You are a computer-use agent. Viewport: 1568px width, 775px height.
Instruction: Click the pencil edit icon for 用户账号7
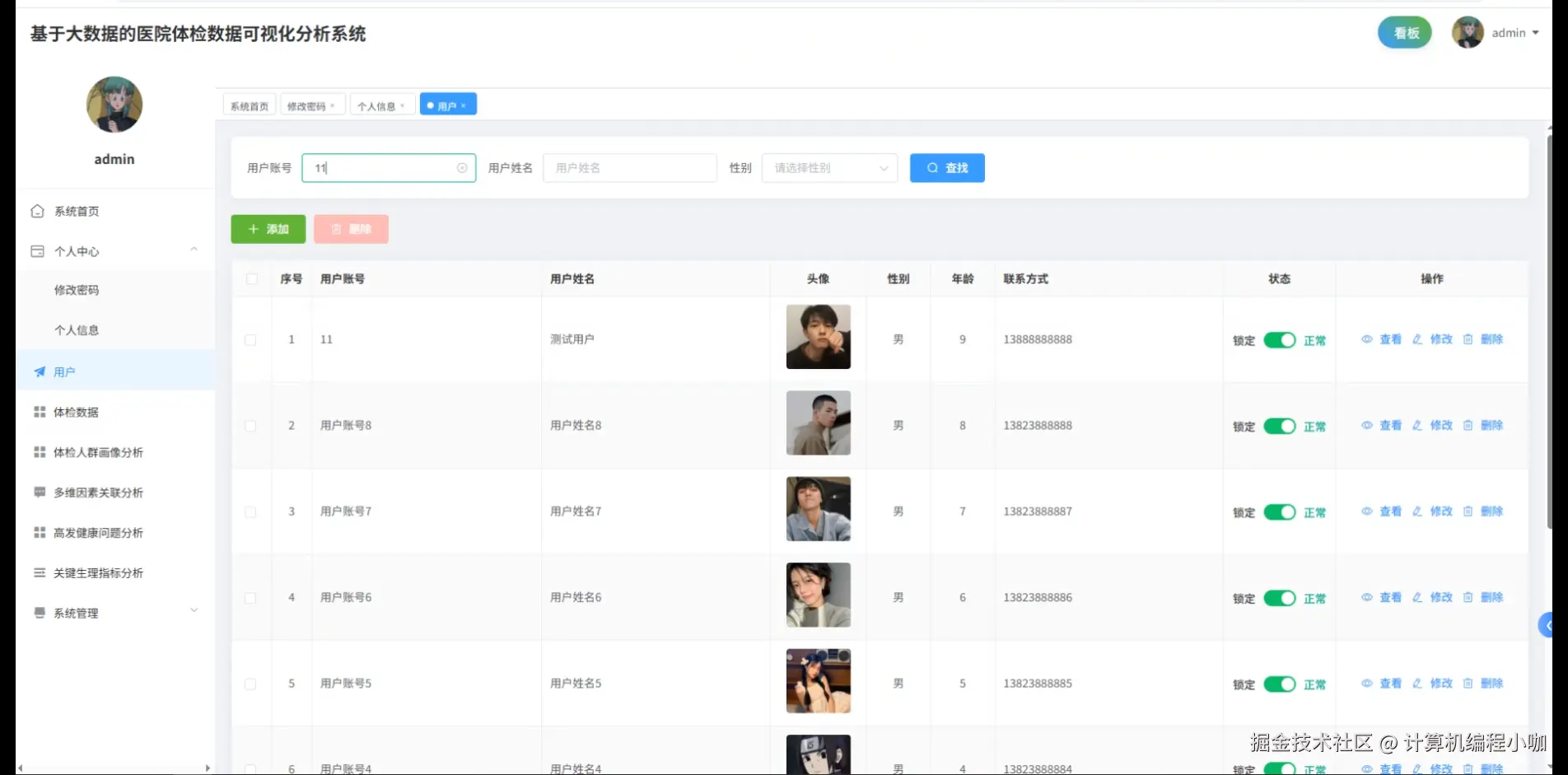(x=1417, y=511)
